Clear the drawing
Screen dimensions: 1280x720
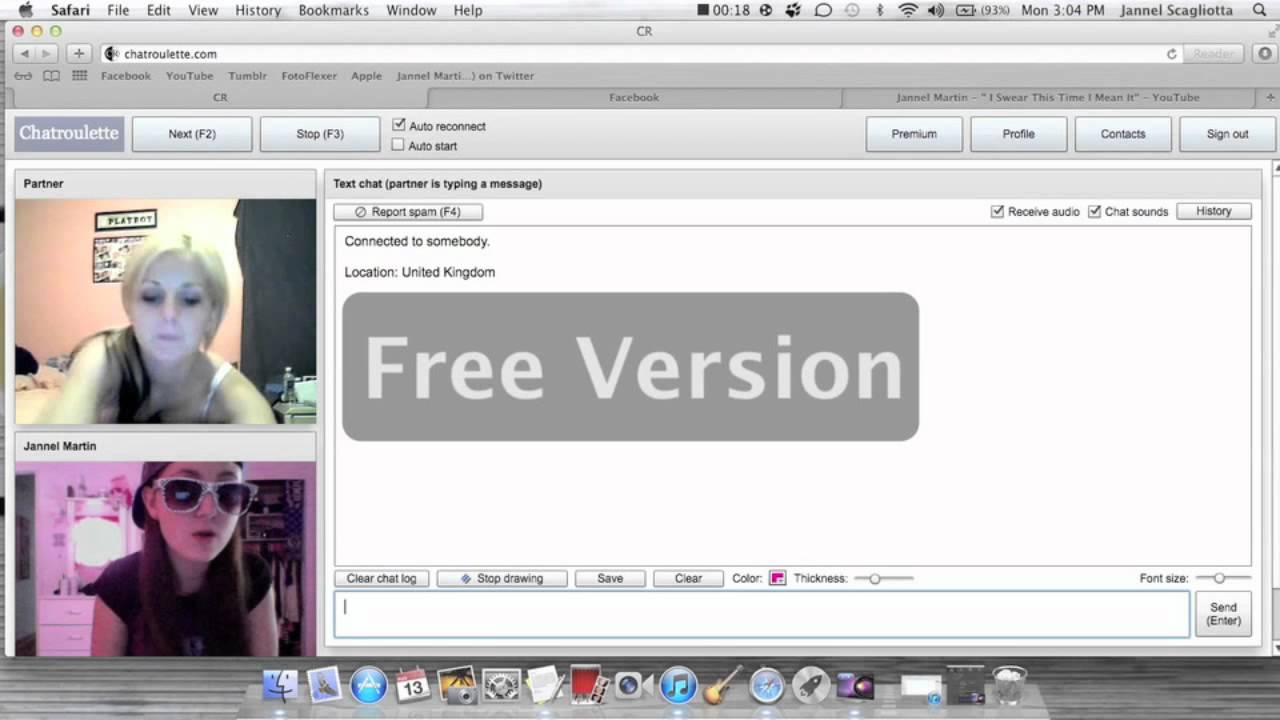[688, 578]
